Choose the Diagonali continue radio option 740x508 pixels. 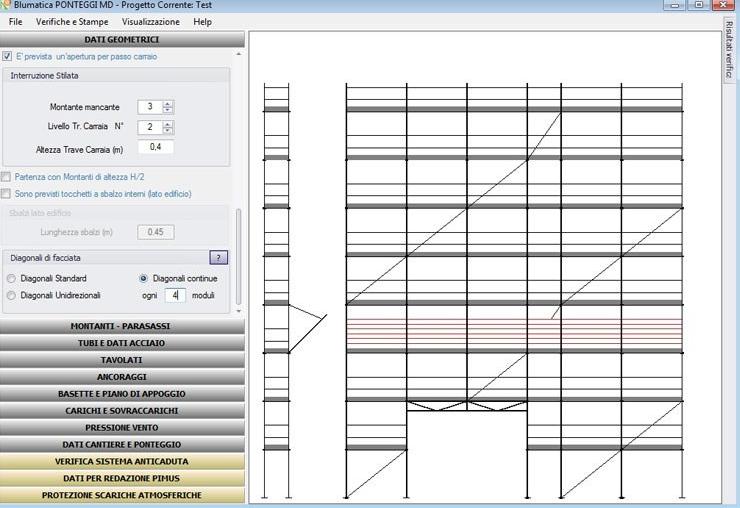[x=144, y=278]
